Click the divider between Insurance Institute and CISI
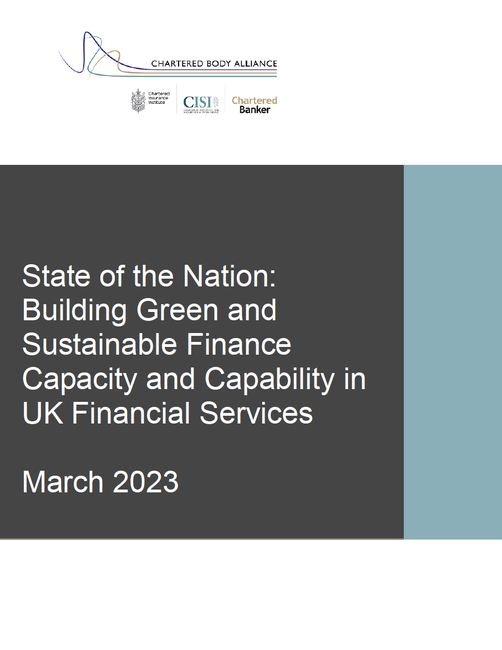This screenshot has width=502, height=650. (177, 99)
